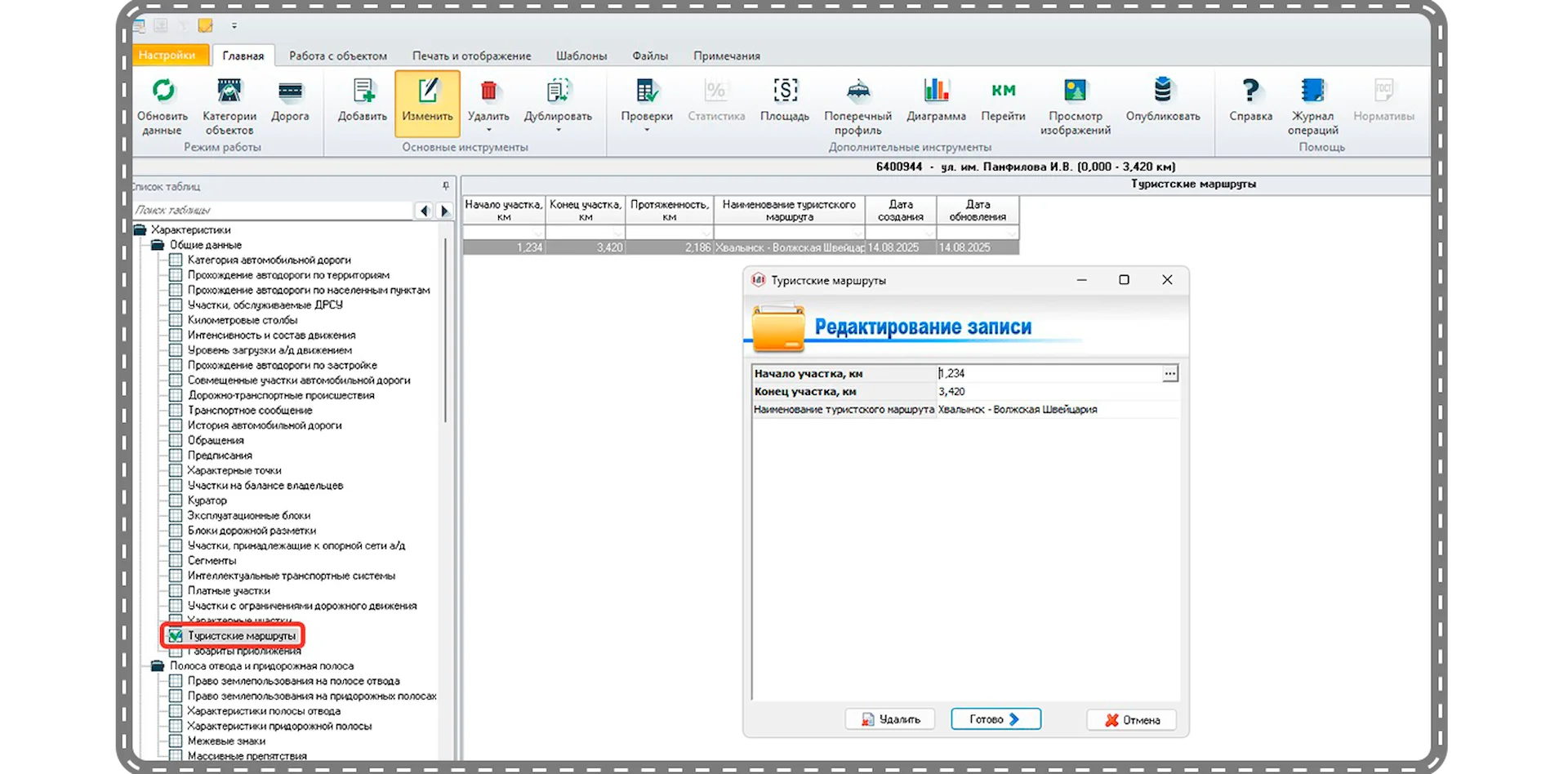Expand the Дублировать dropdown arrow

click(558, 131)
